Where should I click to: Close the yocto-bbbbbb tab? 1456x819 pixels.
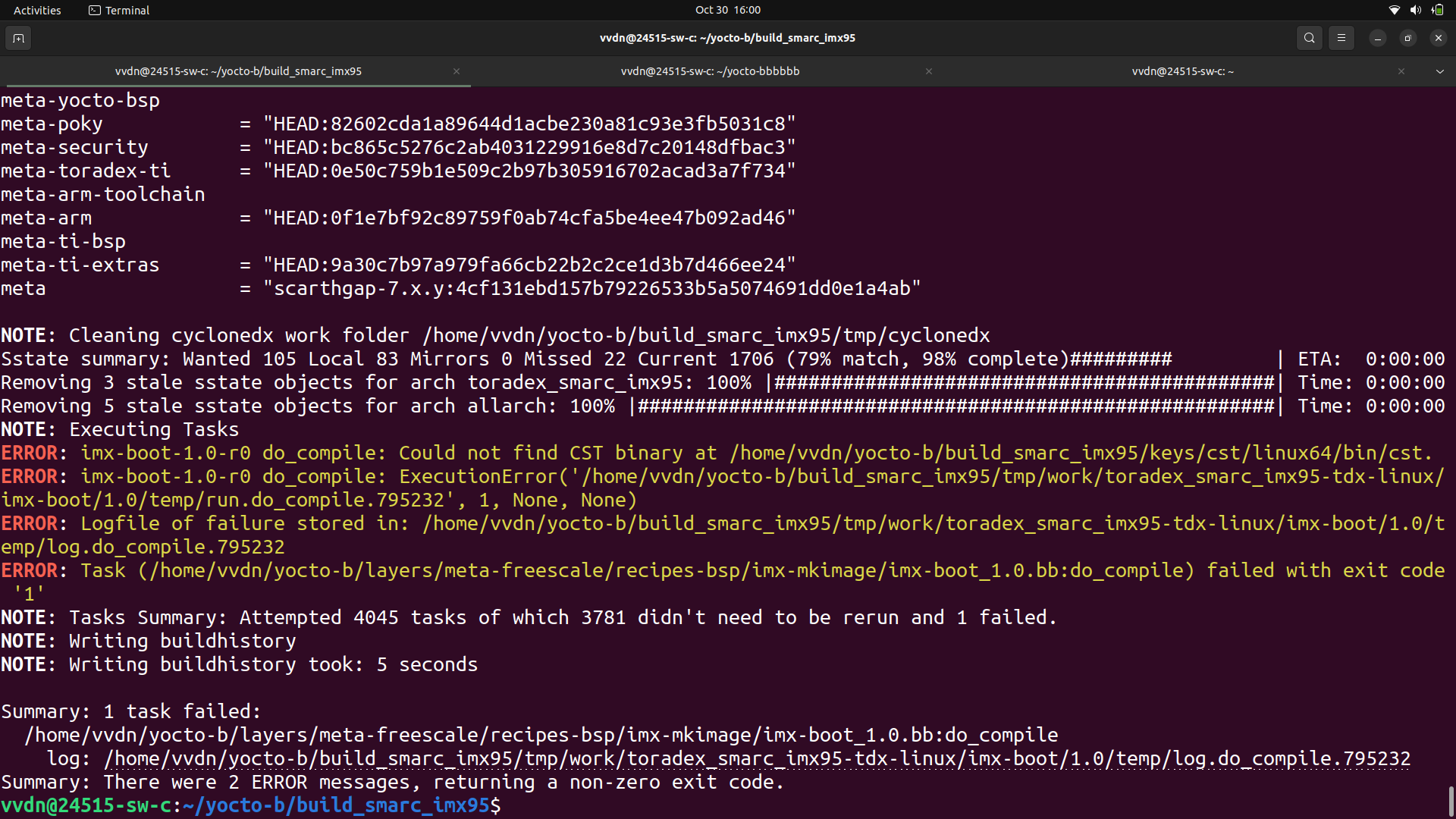tap(929, 71)
